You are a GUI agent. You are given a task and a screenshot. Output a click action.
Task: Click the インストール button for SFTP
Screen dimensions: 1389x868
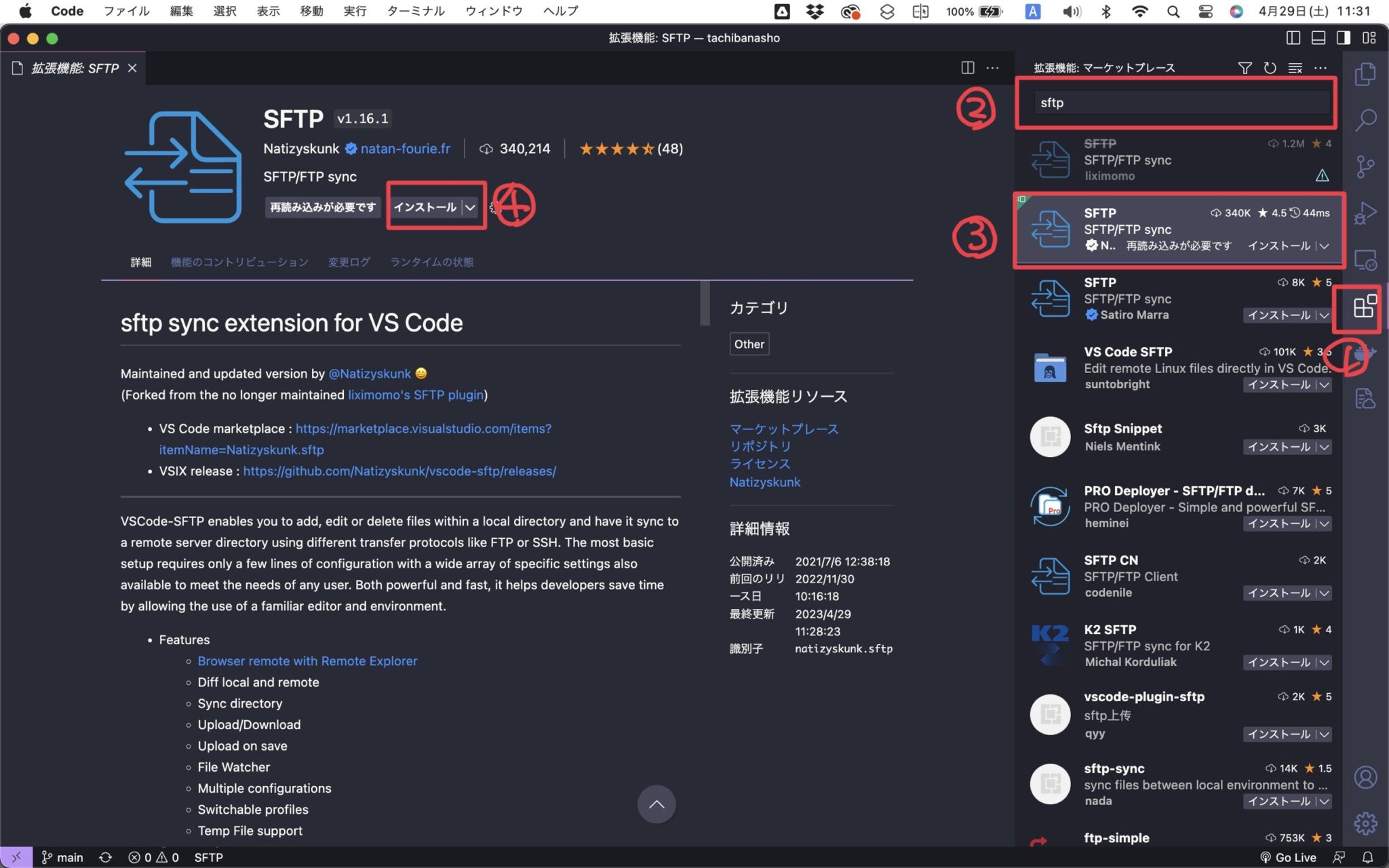coord(426,208)
